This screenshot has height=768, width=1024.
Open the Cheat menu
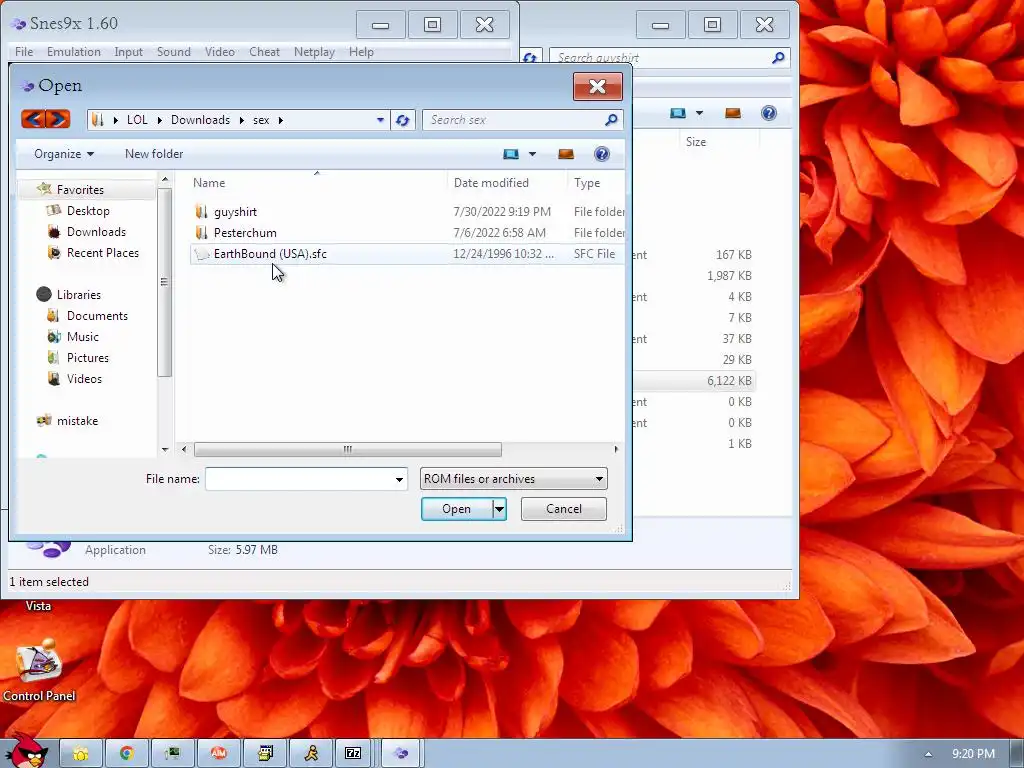[264, 52]
